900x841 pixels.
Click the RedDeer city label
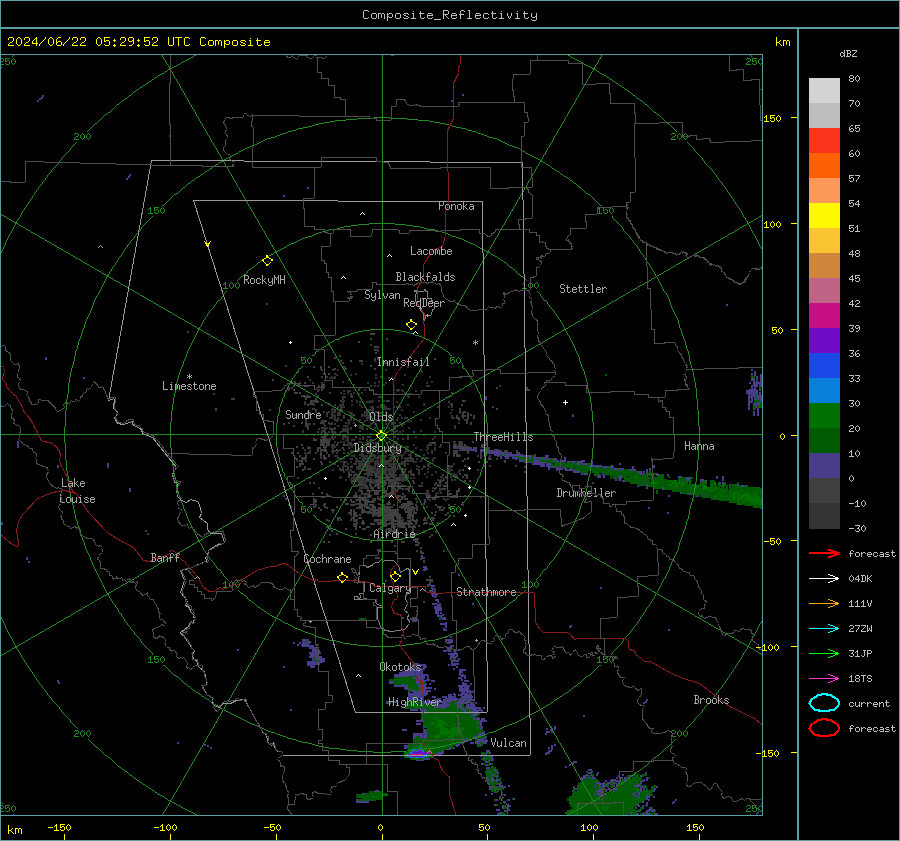pyautogui.click(x=424, y=303)
